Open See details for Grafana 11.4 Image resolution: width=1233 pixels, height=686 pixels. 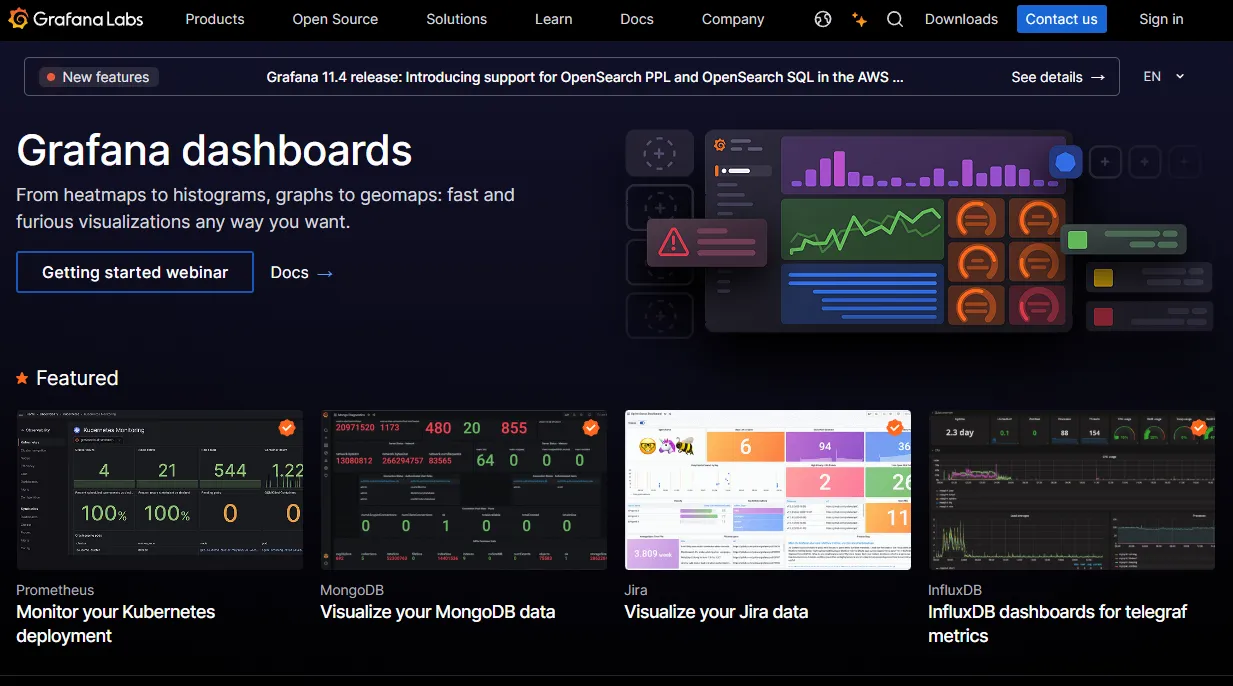(x=1058, y=77)
